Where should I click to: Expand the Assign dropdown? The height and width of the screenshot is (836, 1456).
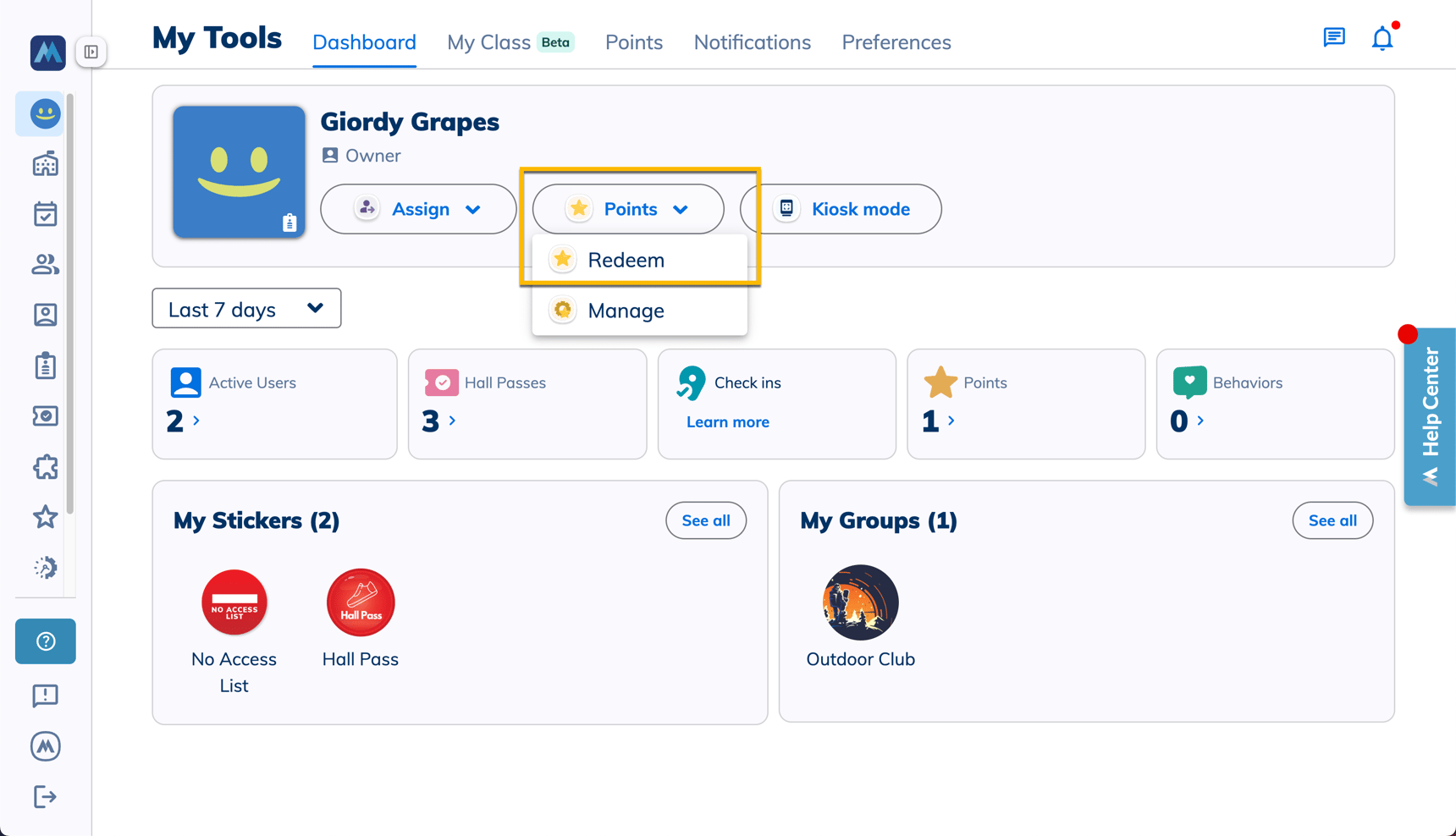[418, 209]
